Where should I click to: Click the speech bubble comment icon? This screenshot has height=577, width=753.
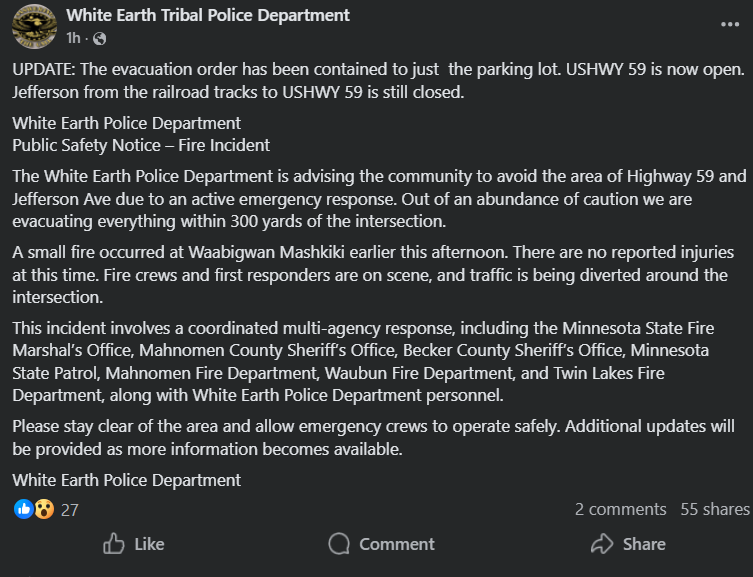point(340,544)
